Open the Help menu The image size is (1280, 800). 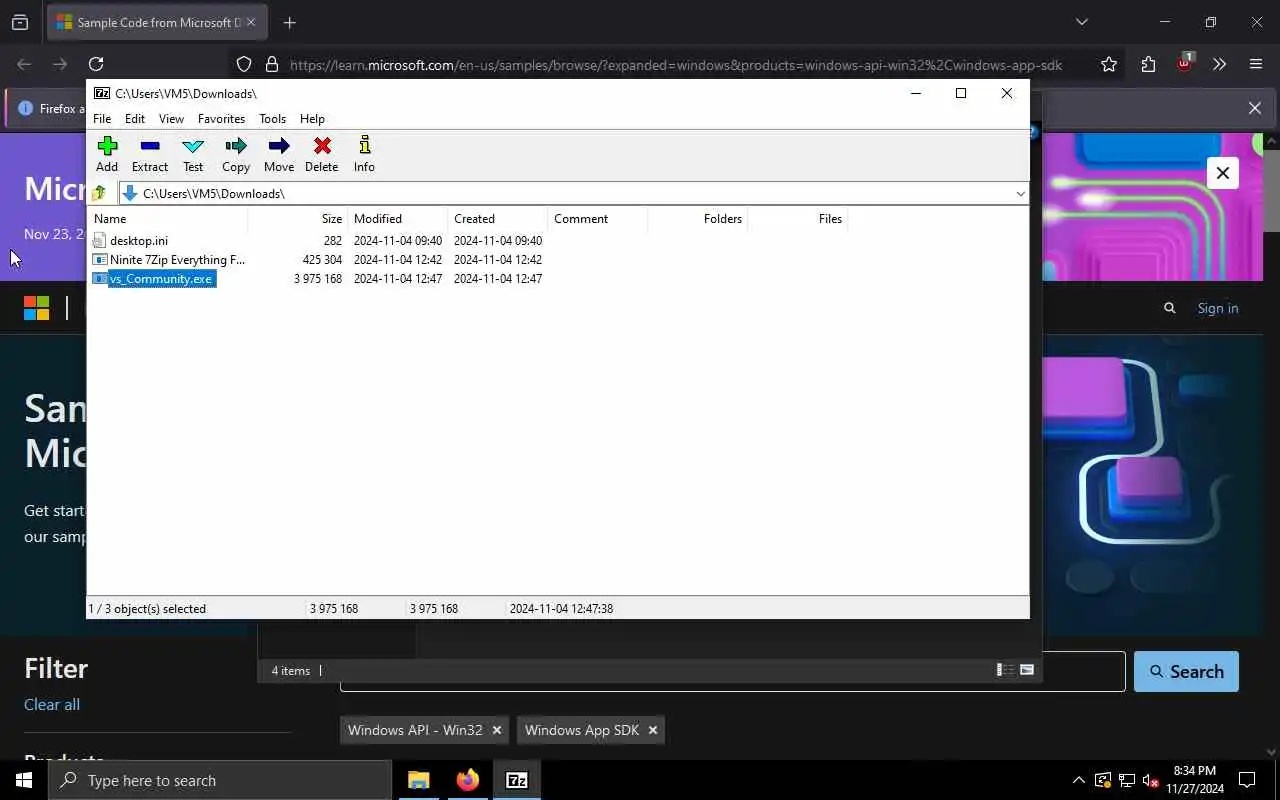(x=312, y=118)
